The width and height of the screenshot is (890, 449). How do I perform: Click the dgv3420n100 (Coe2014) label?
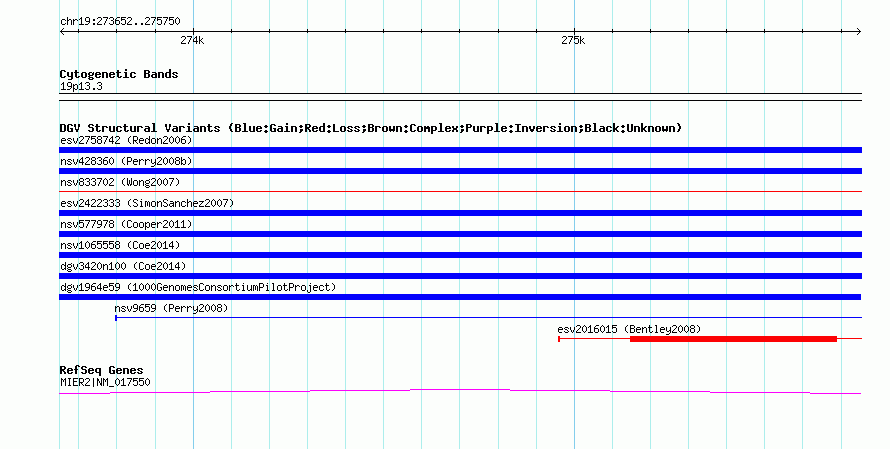[x=123, y=266]
